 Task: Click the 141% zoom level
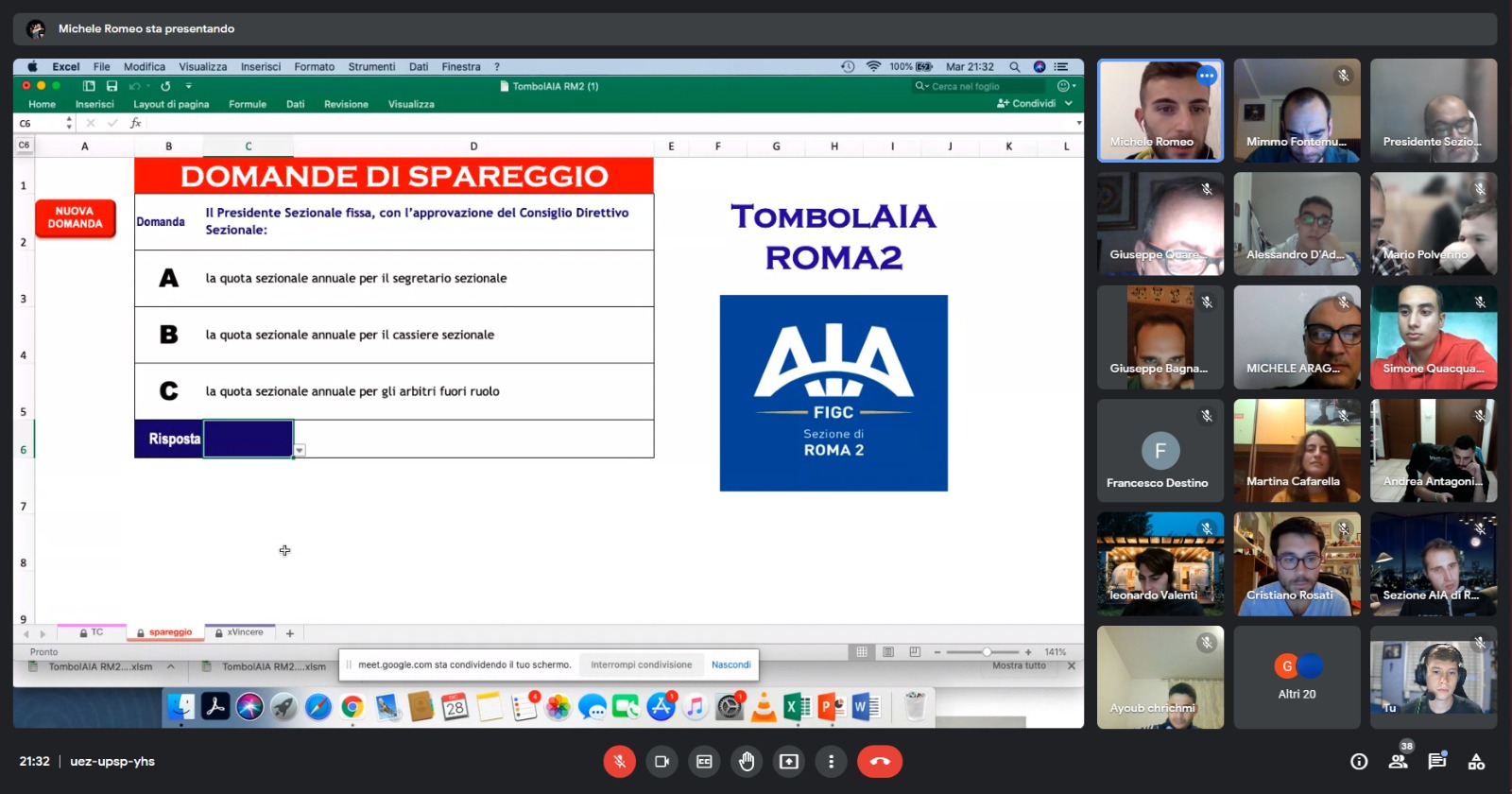[1056, 652]
